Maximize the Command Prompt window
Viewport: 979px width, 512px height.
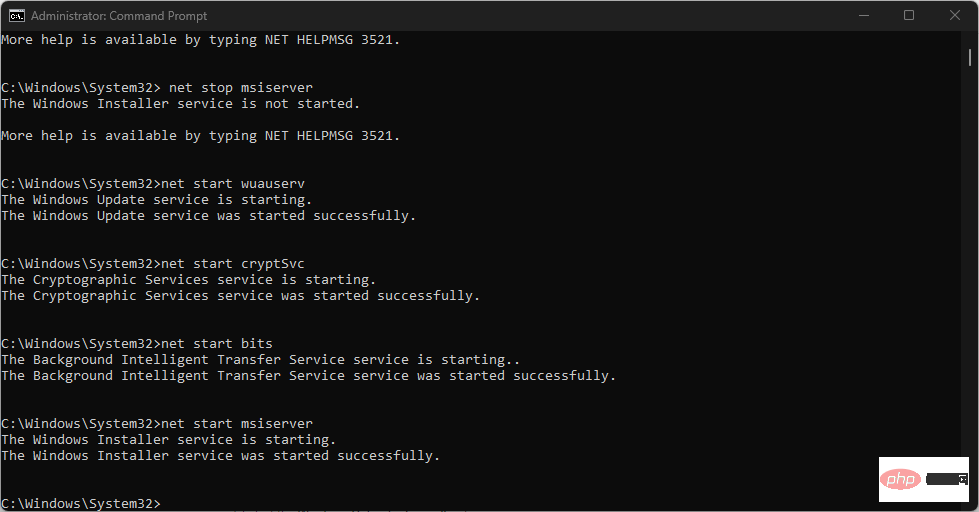[x=908, y=15]
